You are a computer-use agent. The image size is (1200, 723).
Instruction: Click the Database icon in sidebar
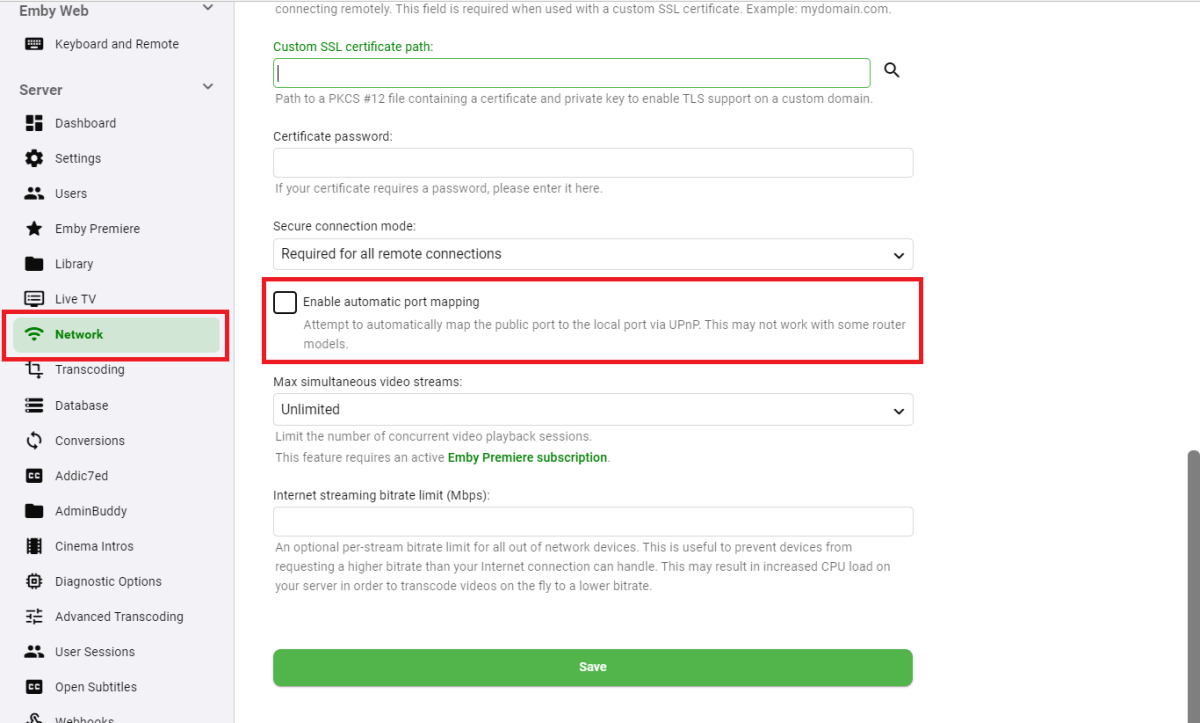pos(35,406)
